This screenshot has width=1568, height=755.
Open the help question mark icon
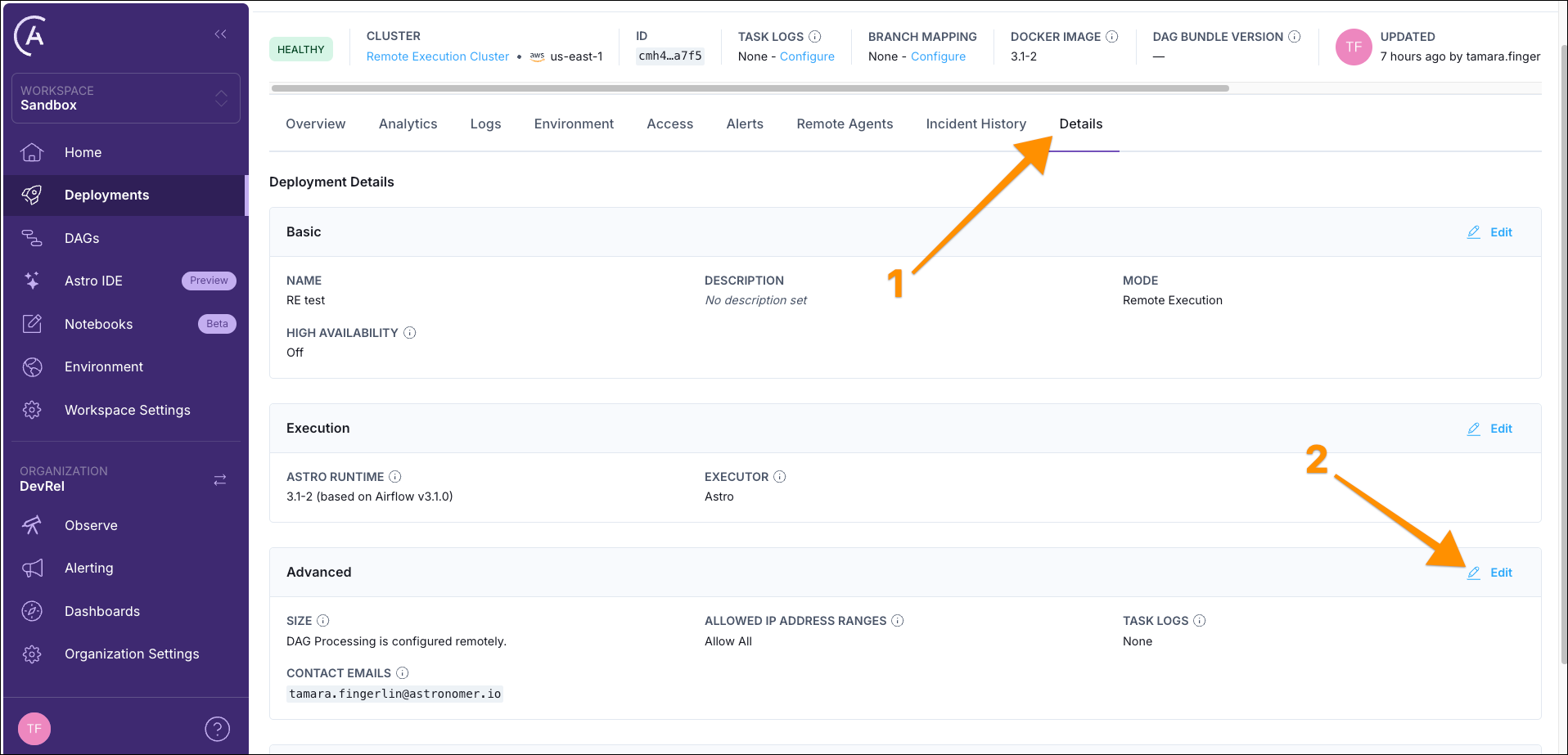coord(217,727)
